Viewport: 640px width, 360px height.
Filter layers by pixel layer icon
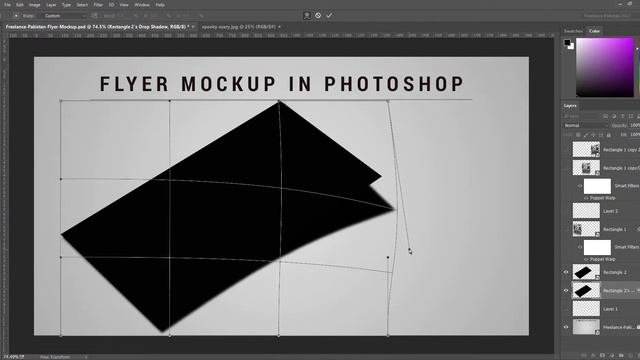coord(606,116)
